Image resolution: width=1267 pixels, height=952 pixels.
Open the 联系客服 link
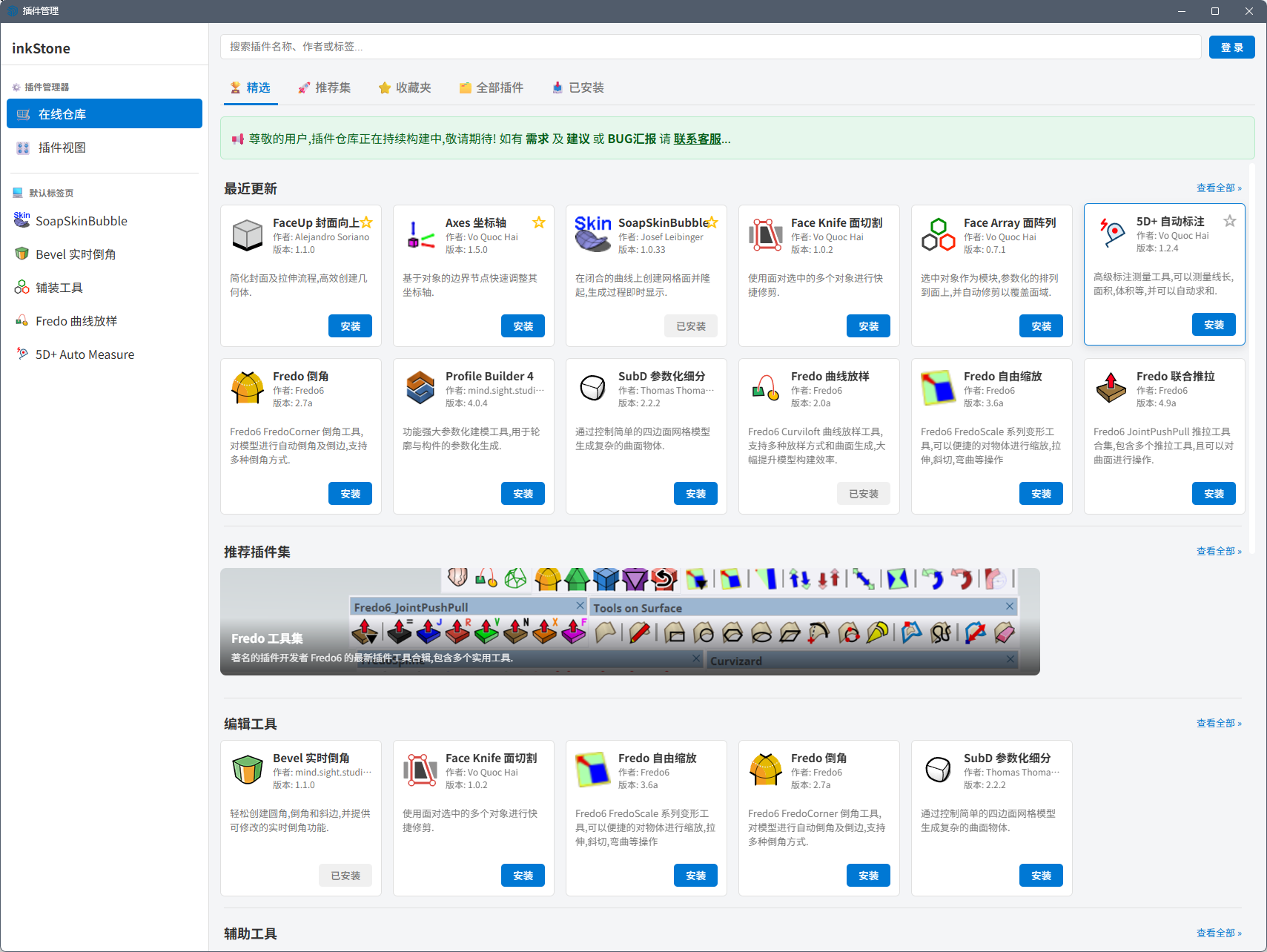[699, 139]
